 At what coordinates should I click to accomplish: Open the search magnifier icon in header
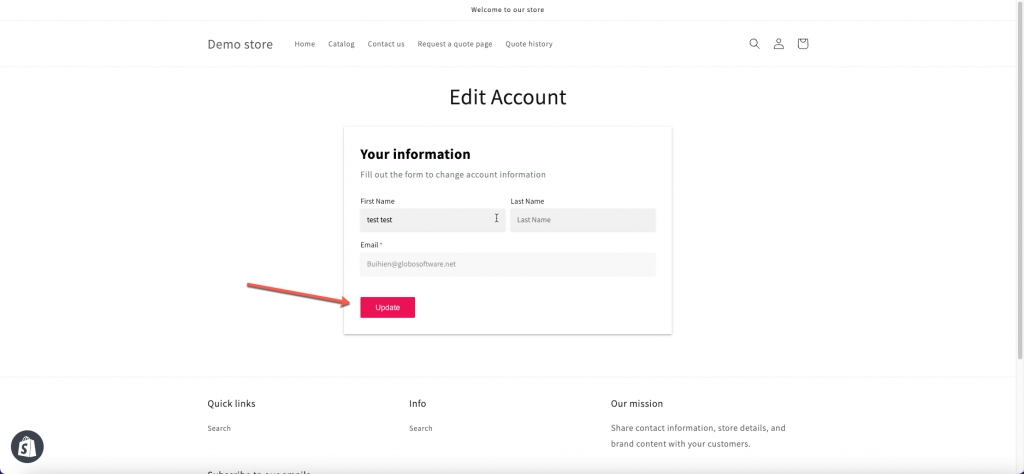pos(754,44)
